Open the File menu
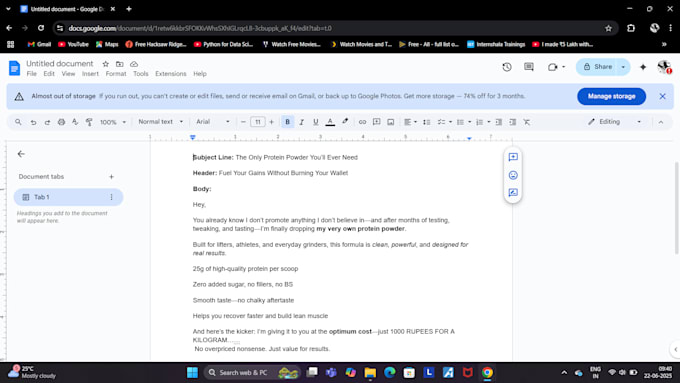Screen dimensions: 680x383 click(32, 74)
